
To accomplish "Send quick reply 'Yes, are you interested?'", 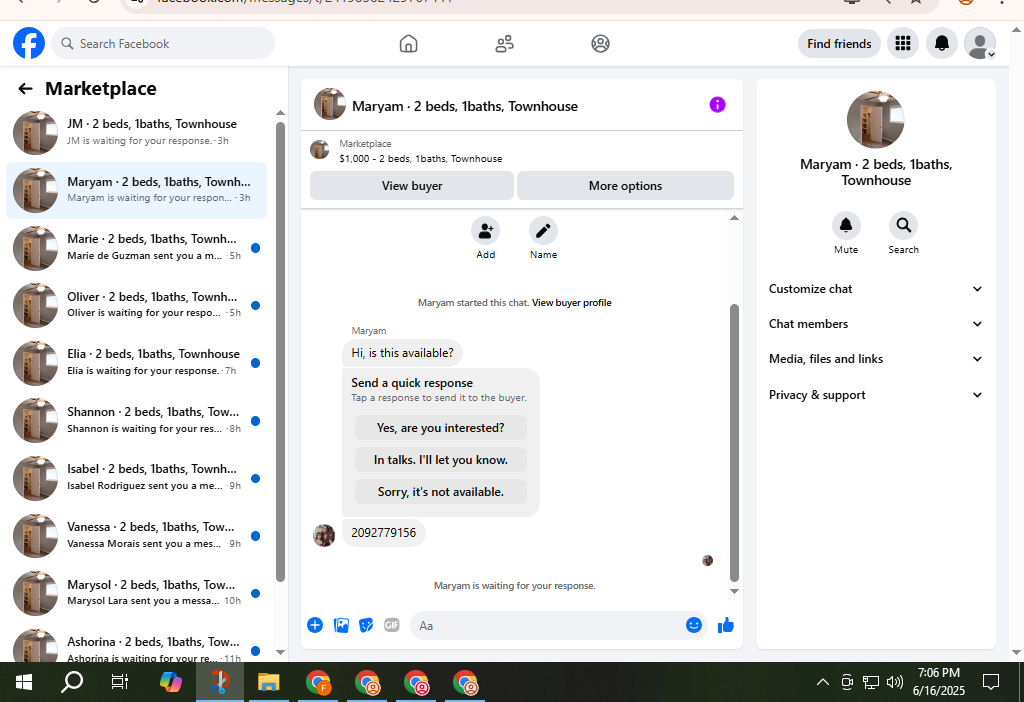I will [x=440, y=428].
